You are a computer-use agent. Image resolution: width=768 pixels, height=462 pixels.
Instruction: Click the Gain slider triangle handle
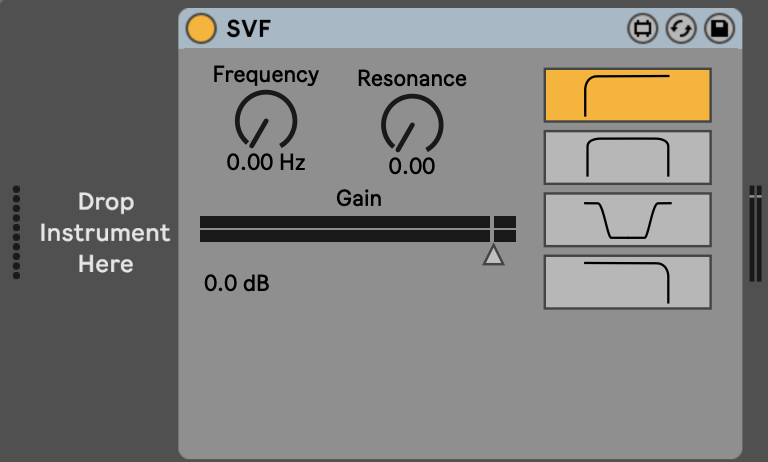[x=493, y=256]
